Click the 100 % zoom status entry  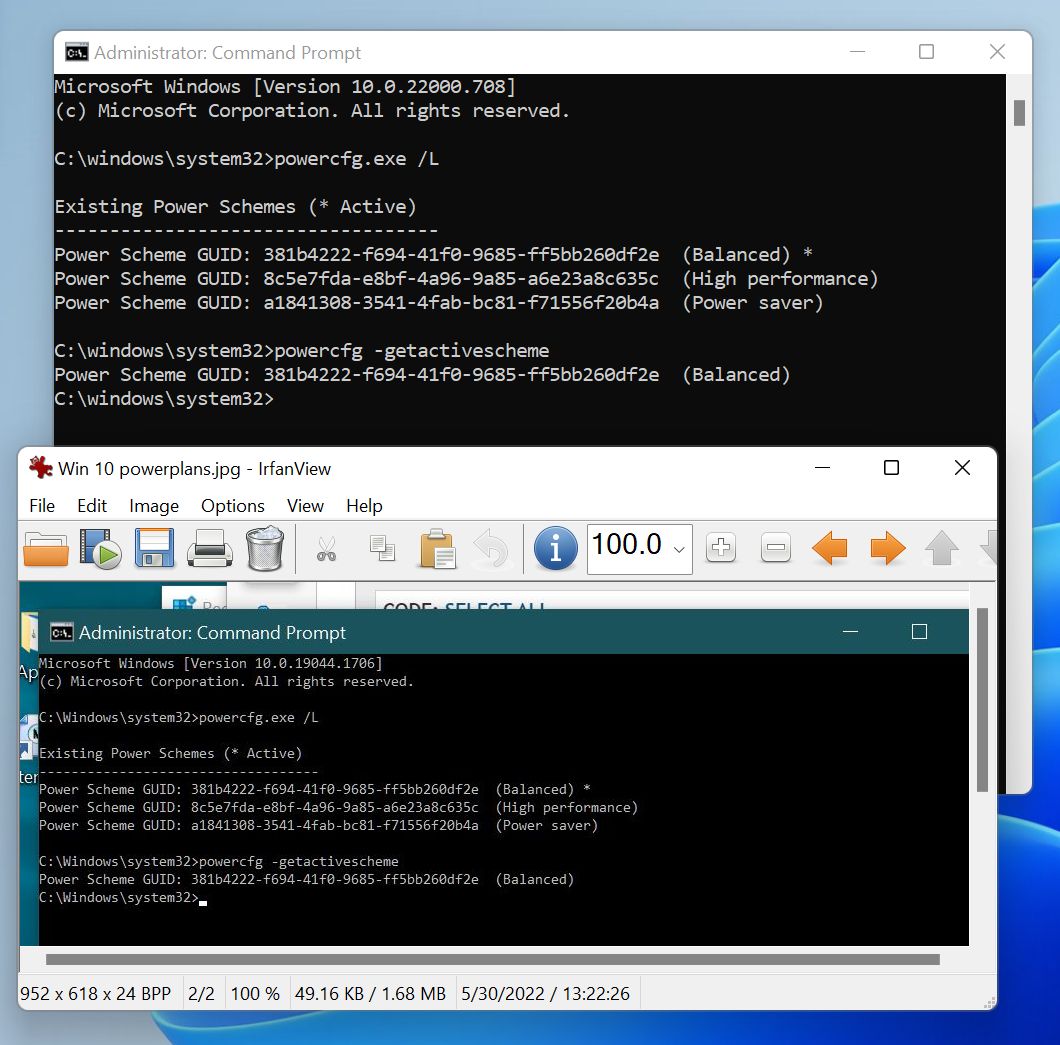point(255,994)
